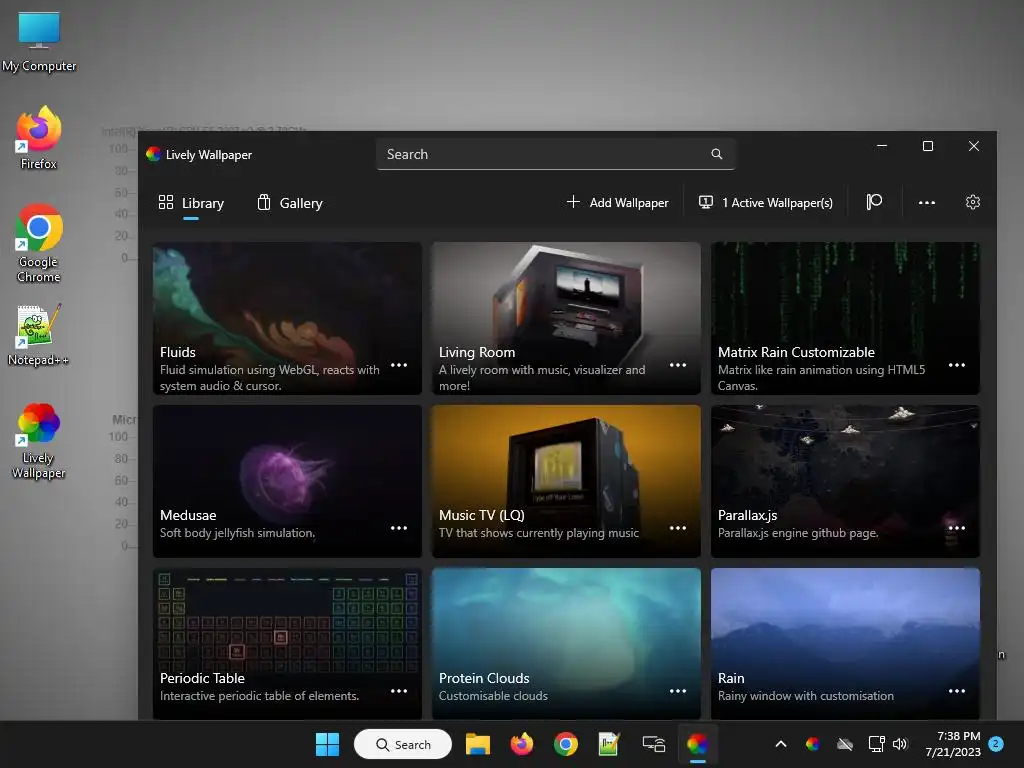This screenshot has height=768, width=1024.
Task: Select the Matrix Rain Customizable wallpaper
Action: tap(845, 318)
